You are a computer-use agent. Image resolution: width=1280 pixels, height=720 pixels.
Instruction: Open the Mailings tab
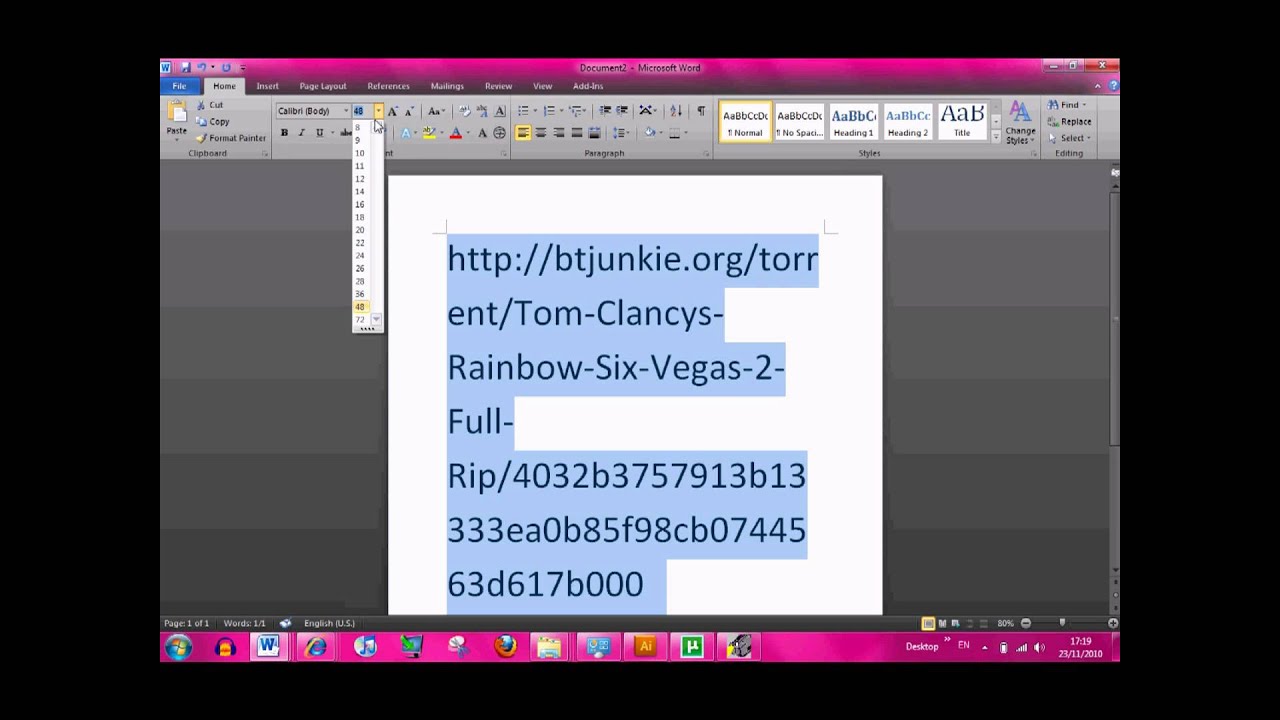(447, 86)
